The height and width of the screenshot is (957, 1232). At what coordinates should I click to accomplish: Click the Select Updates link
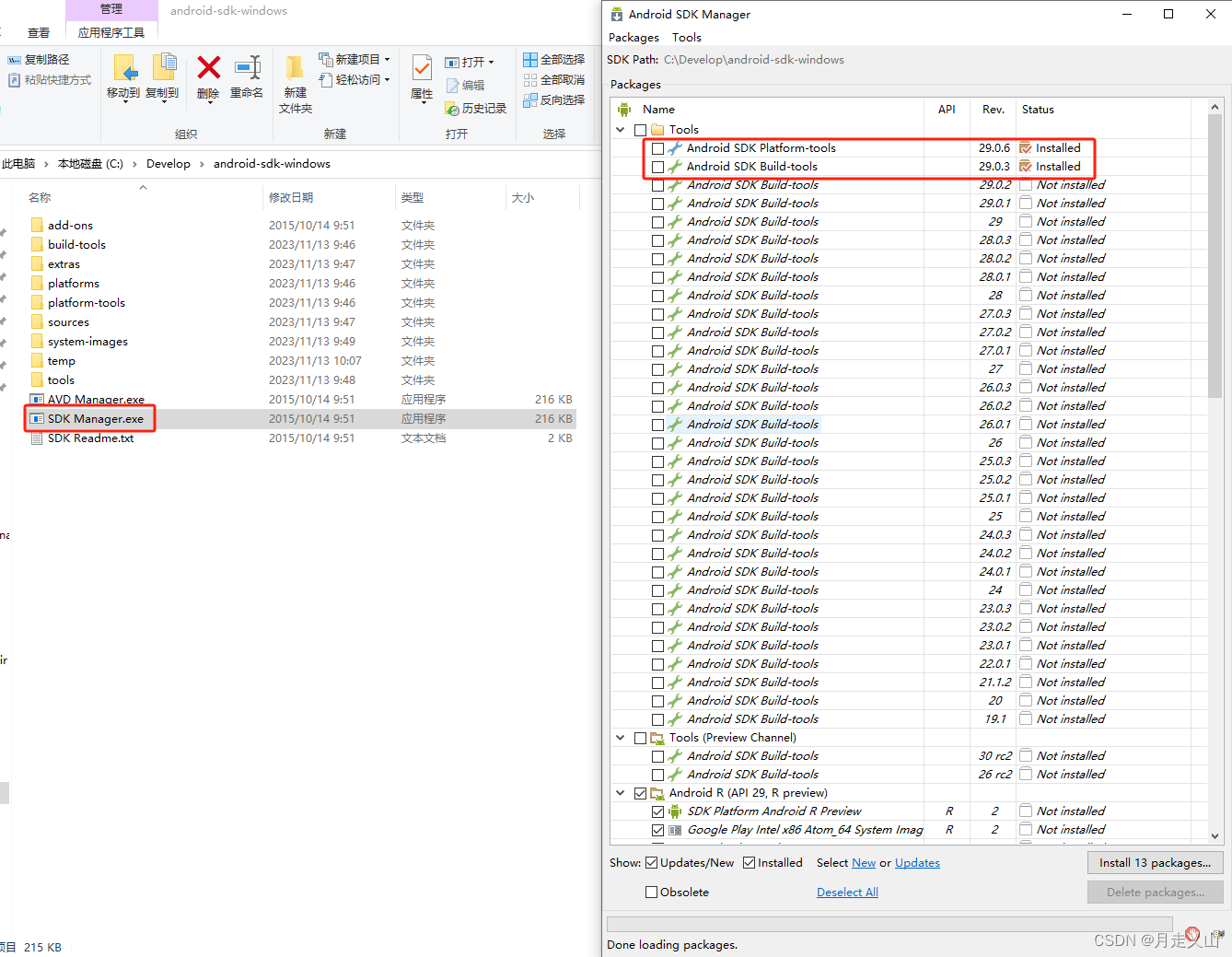click(x=917, y=863)
